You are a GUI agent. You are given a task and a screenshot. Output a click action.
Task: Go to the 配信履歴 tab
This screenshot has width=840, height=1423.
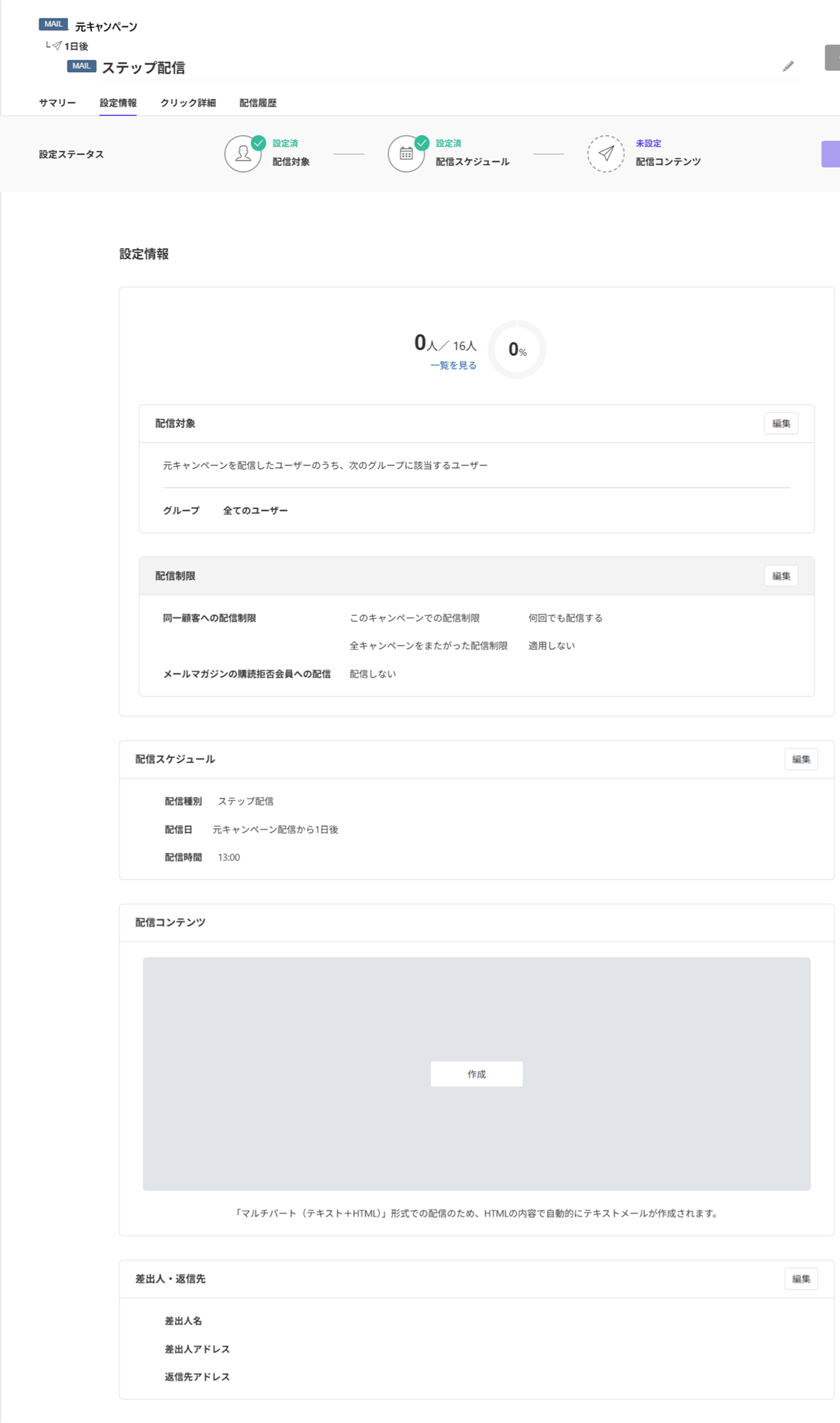(258, 103)
